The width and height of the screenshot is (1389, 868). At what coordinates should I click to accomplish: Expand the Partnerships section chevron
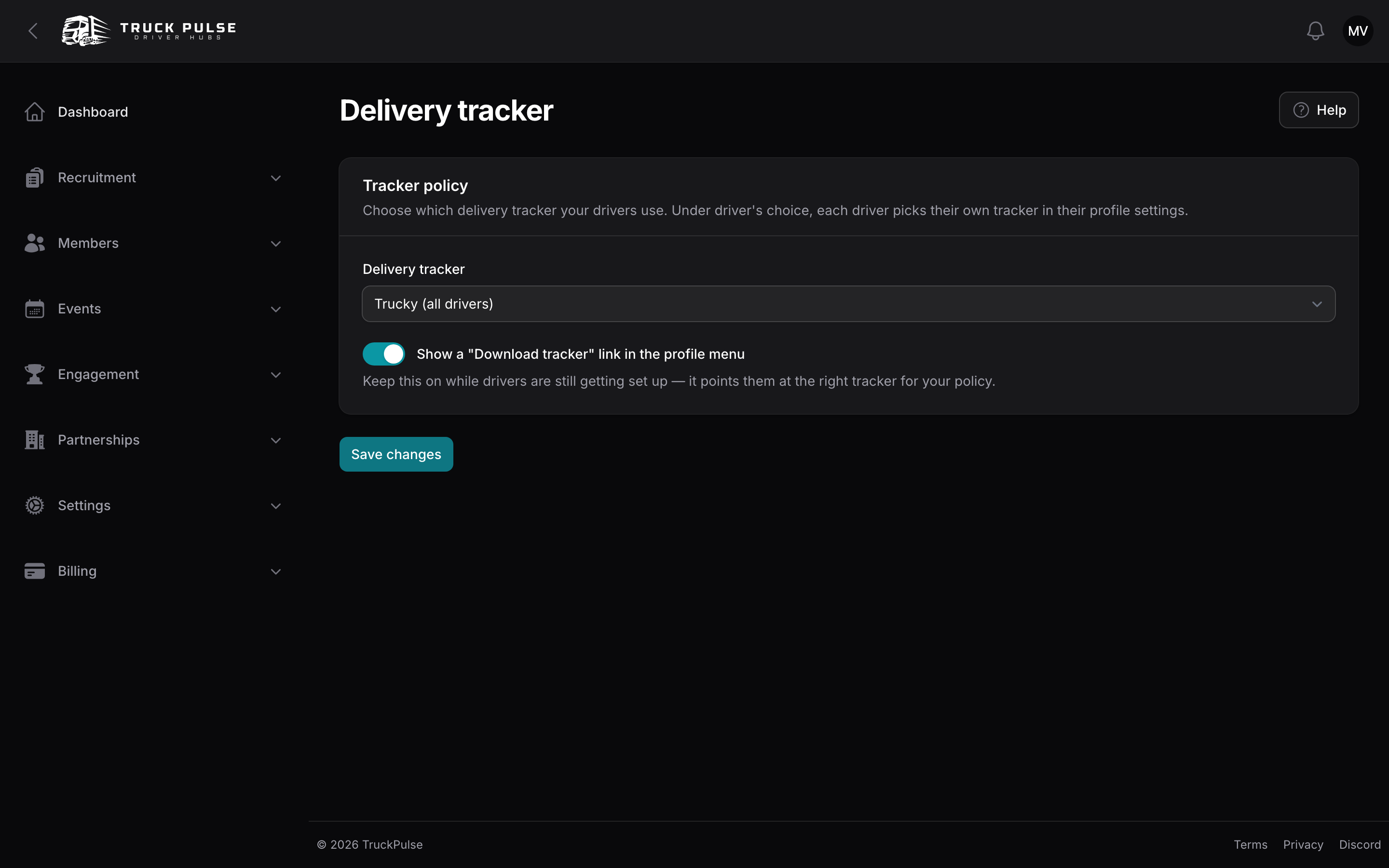coord(275,440)
